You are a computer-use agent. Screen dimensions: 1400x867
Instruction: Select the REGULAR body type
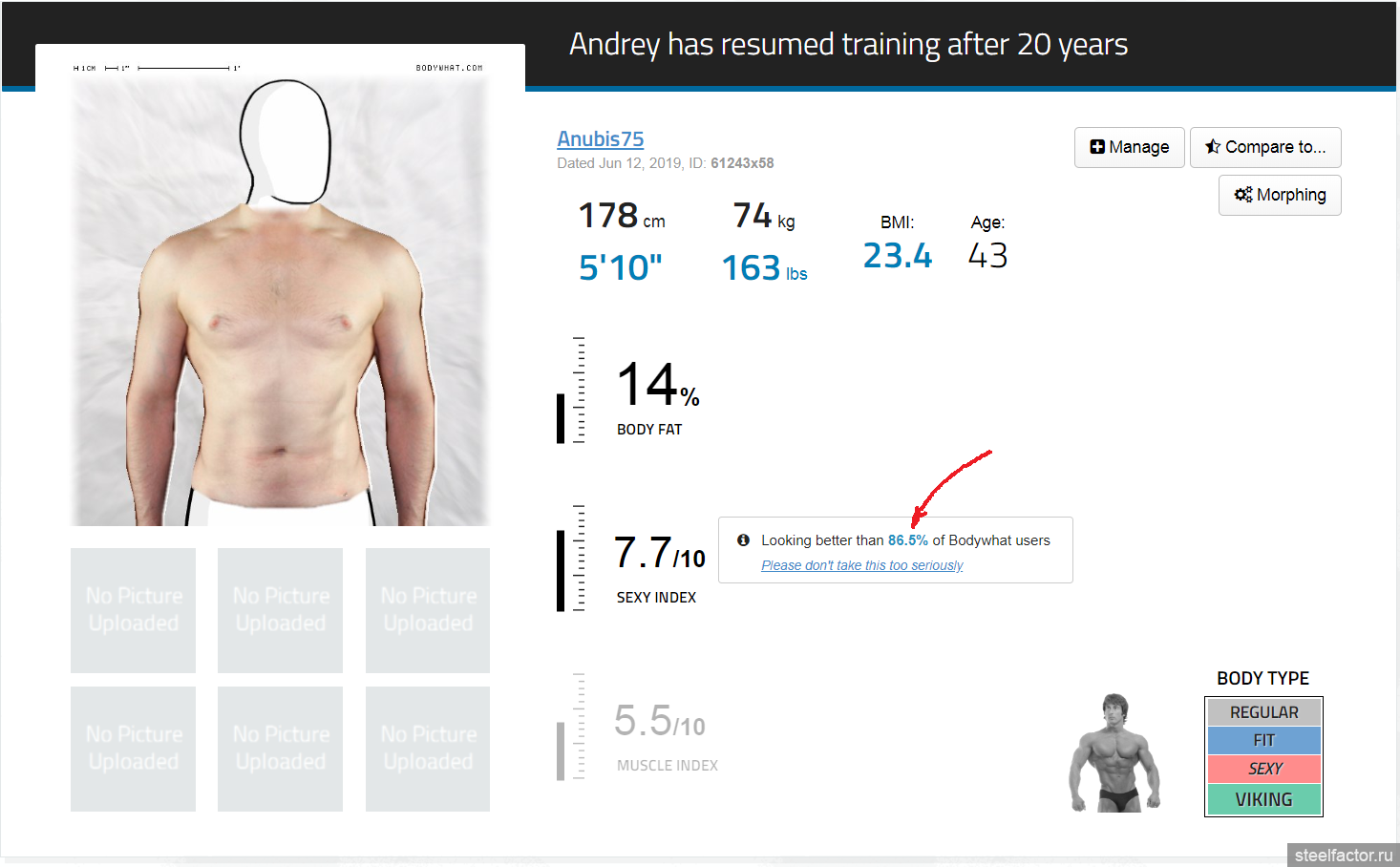[x=1263, y=712]
